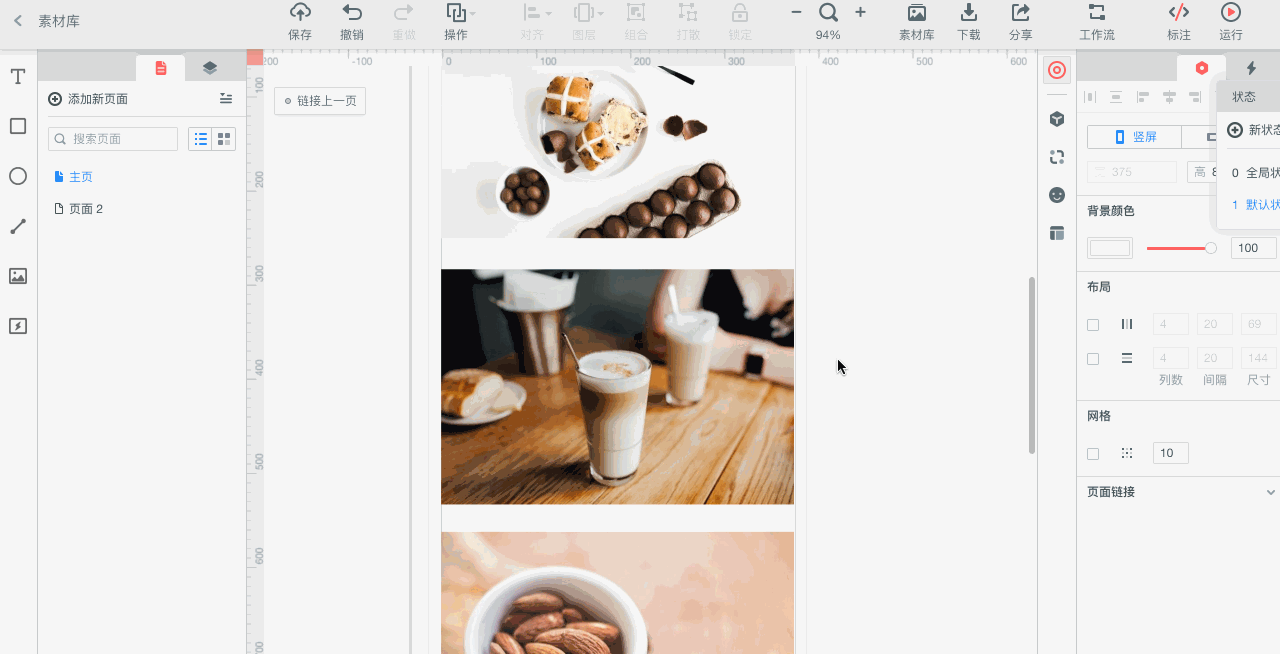Screen dimensions: 1280x654
Task: Click the back arrow beside 素材库
Action: pos(17,21)
